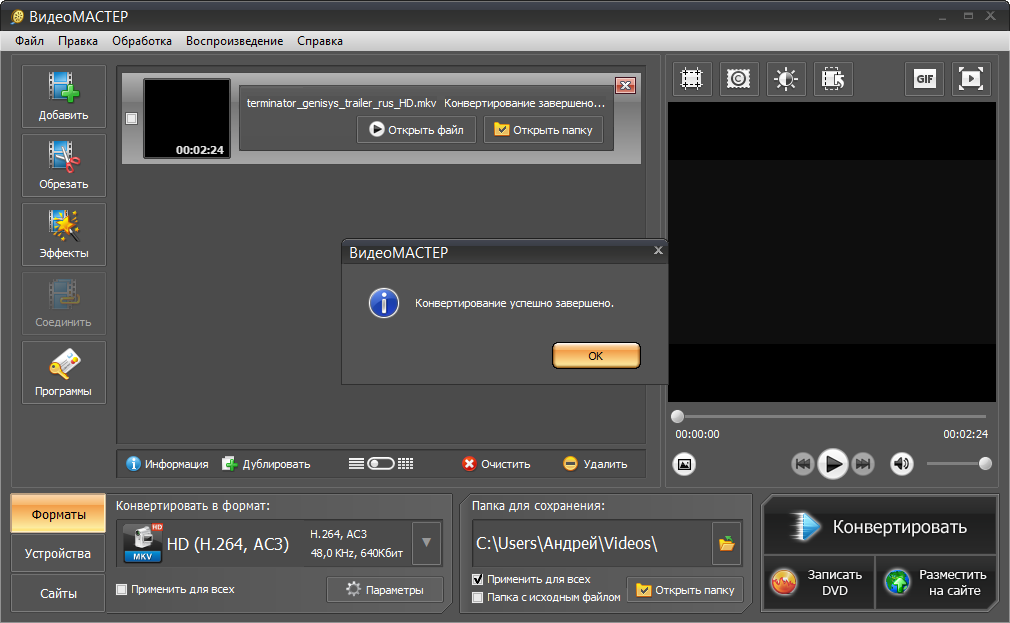Mute the volume speaker icon
1010x623 pixels.
pos(902,464)
